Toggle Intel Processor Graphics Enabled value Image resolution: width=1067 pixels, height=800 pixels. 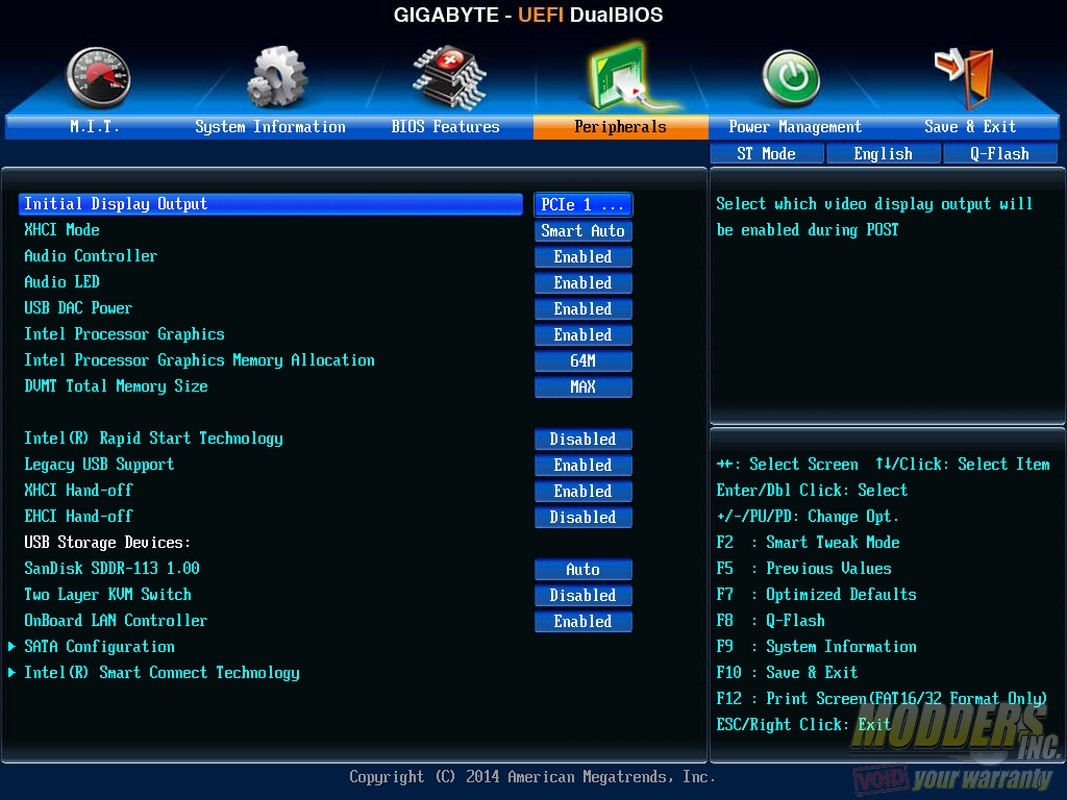pos(583,335)
